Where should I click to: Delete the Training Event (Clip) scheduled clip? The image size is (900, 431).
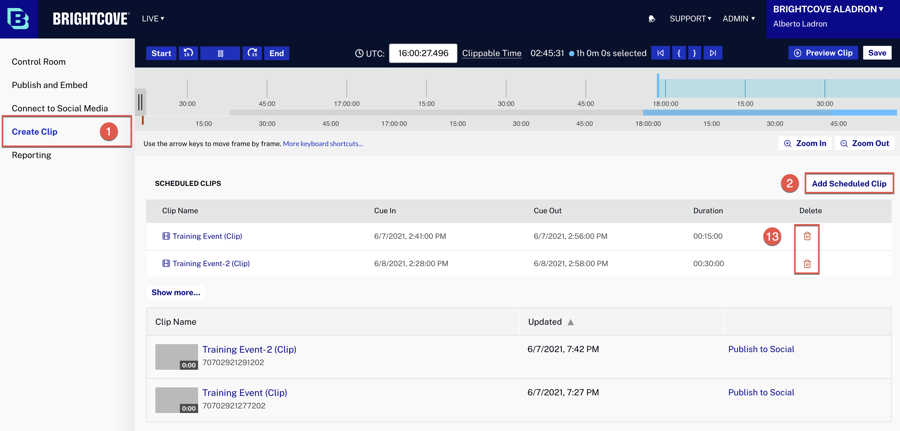click(x=807, y=237)
